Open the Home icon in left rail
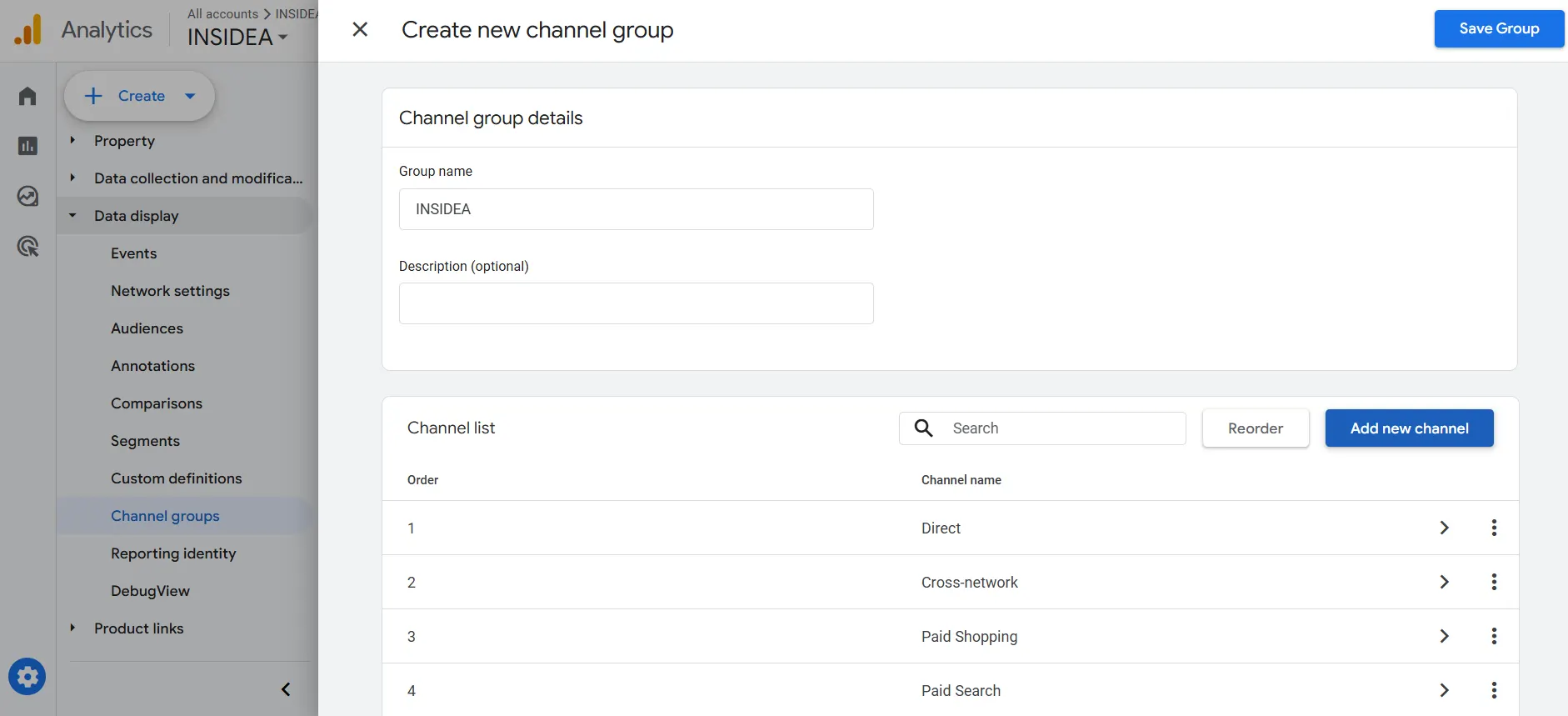The image size is (1568, 716). pyautogui.click(x=27, y=96)
